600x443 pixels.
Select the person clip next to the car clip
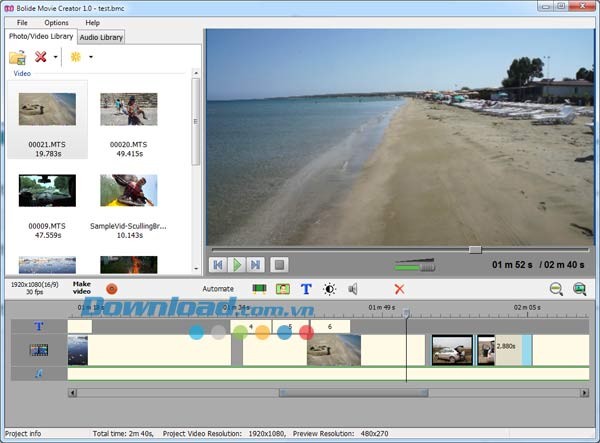click(486, 350)
